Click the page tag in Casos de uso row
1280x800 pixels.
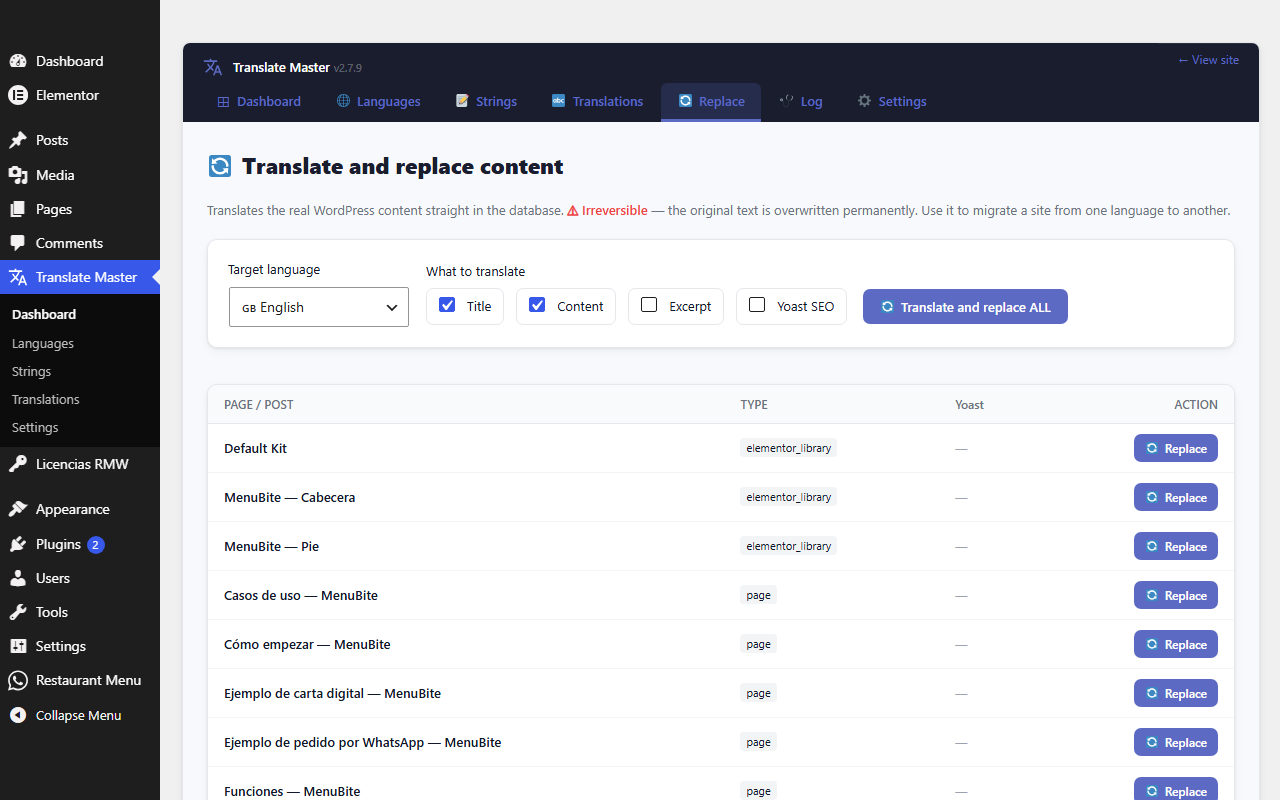pyautogui.click(x=758, y=595)
